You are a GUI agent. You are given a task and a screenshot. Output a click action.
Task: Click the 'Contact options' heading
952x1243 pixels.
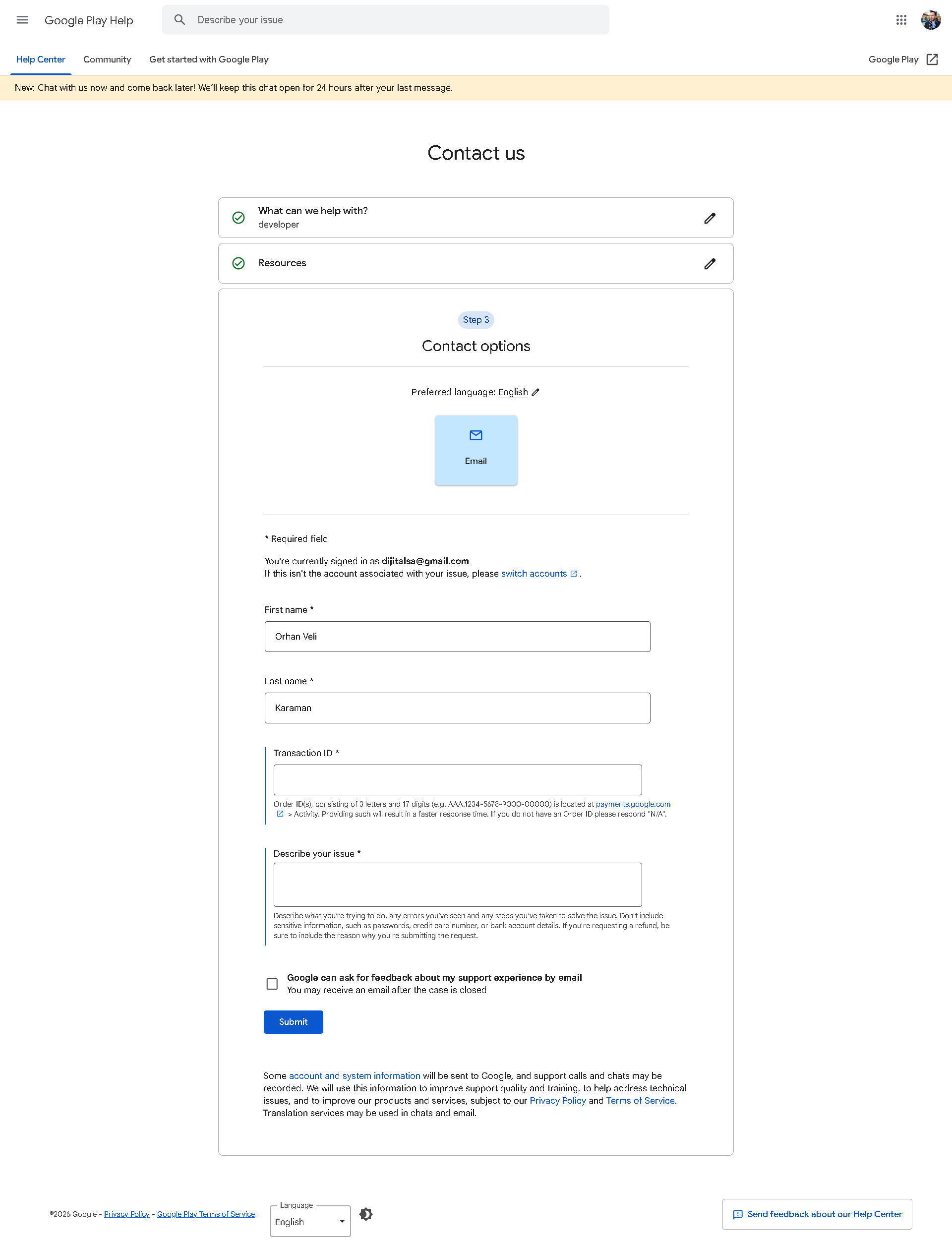[x=476, y=346]
